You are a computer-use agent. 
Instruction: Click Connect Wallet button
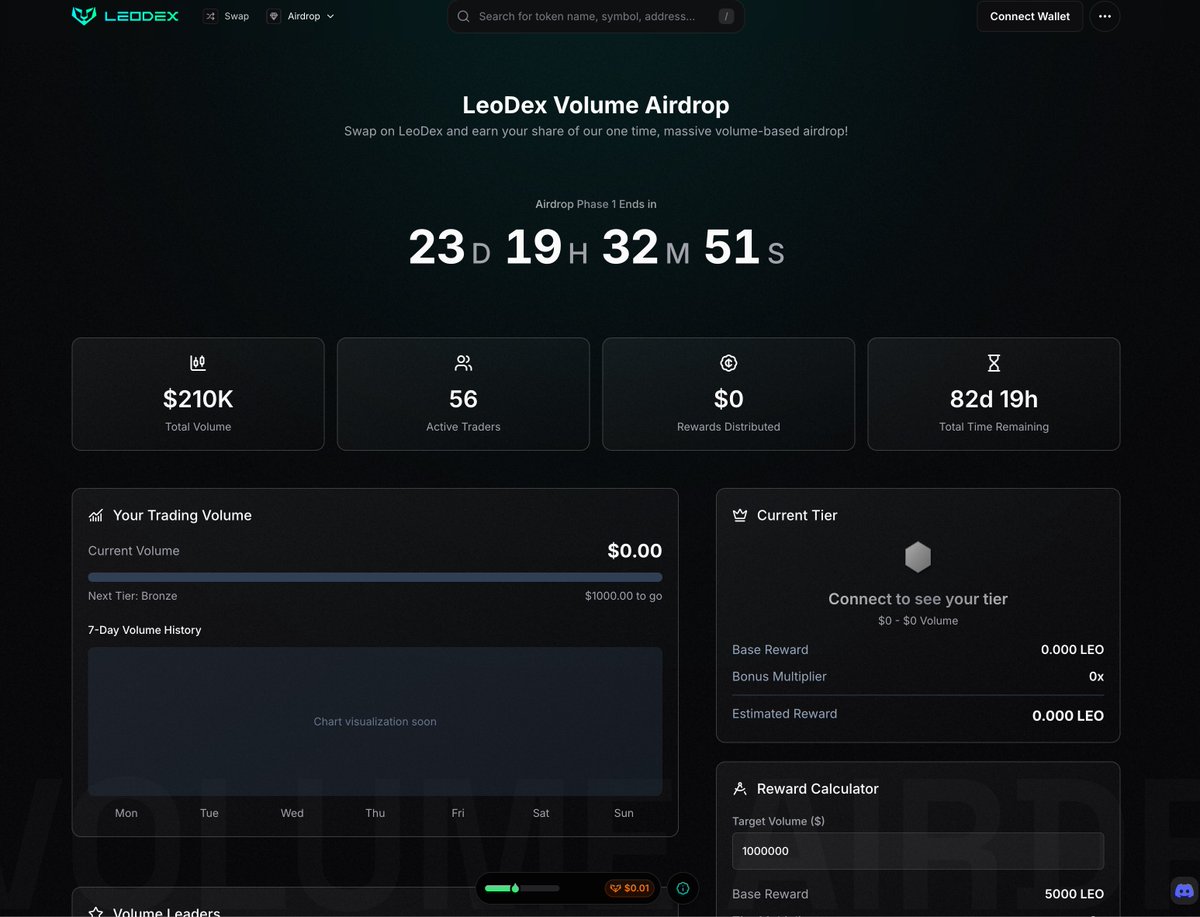click(x=1030, y=16)
